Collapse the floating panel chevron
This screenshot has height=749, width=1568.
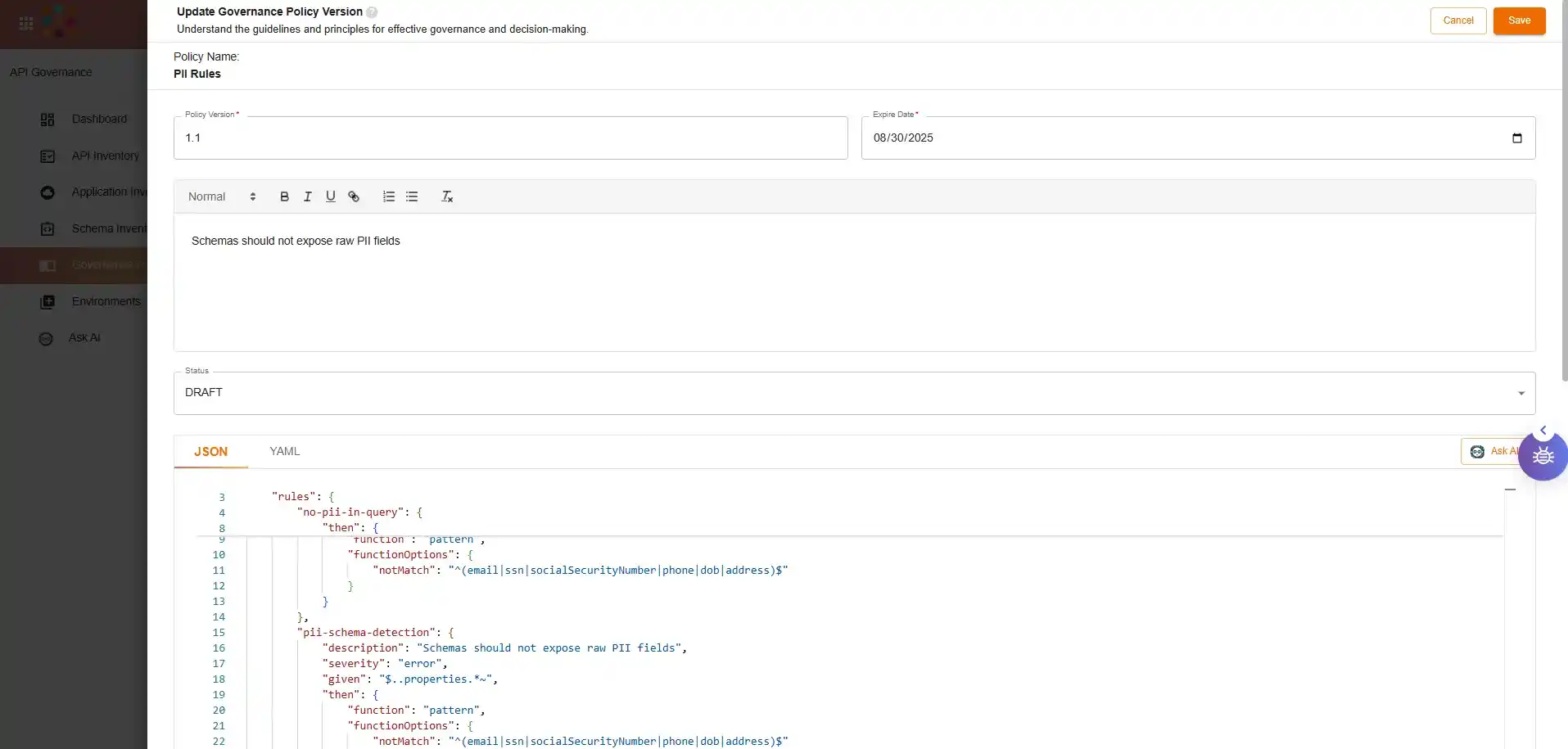click(x=1543, y=431)
